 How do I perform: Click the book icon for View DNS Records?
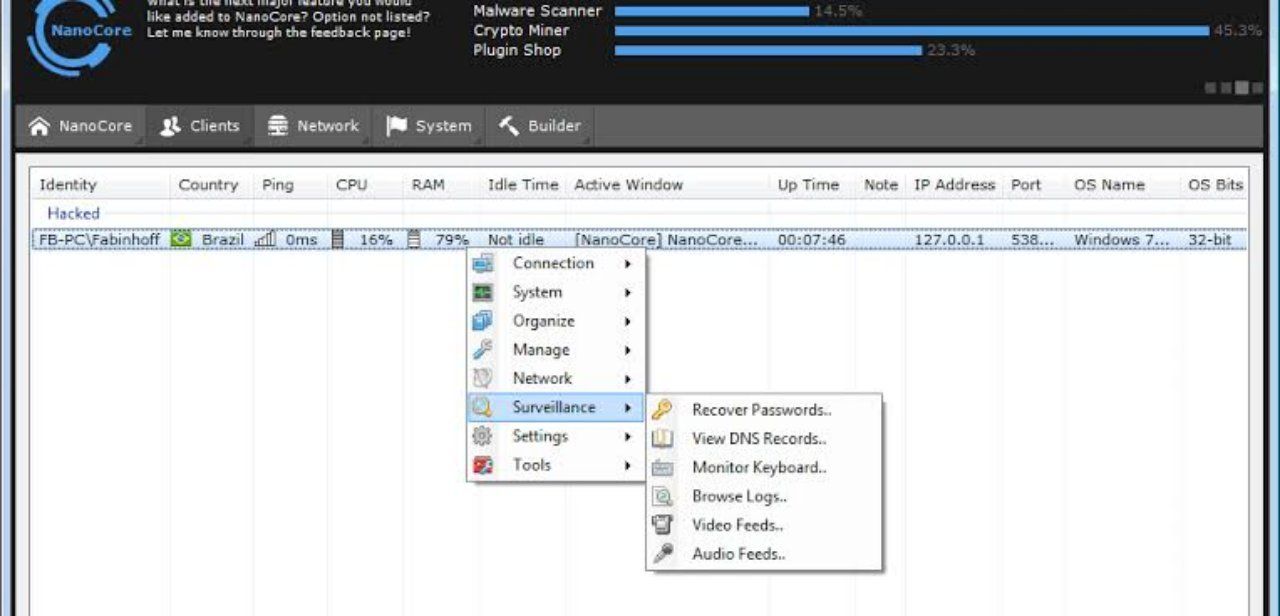coord(662,439)
